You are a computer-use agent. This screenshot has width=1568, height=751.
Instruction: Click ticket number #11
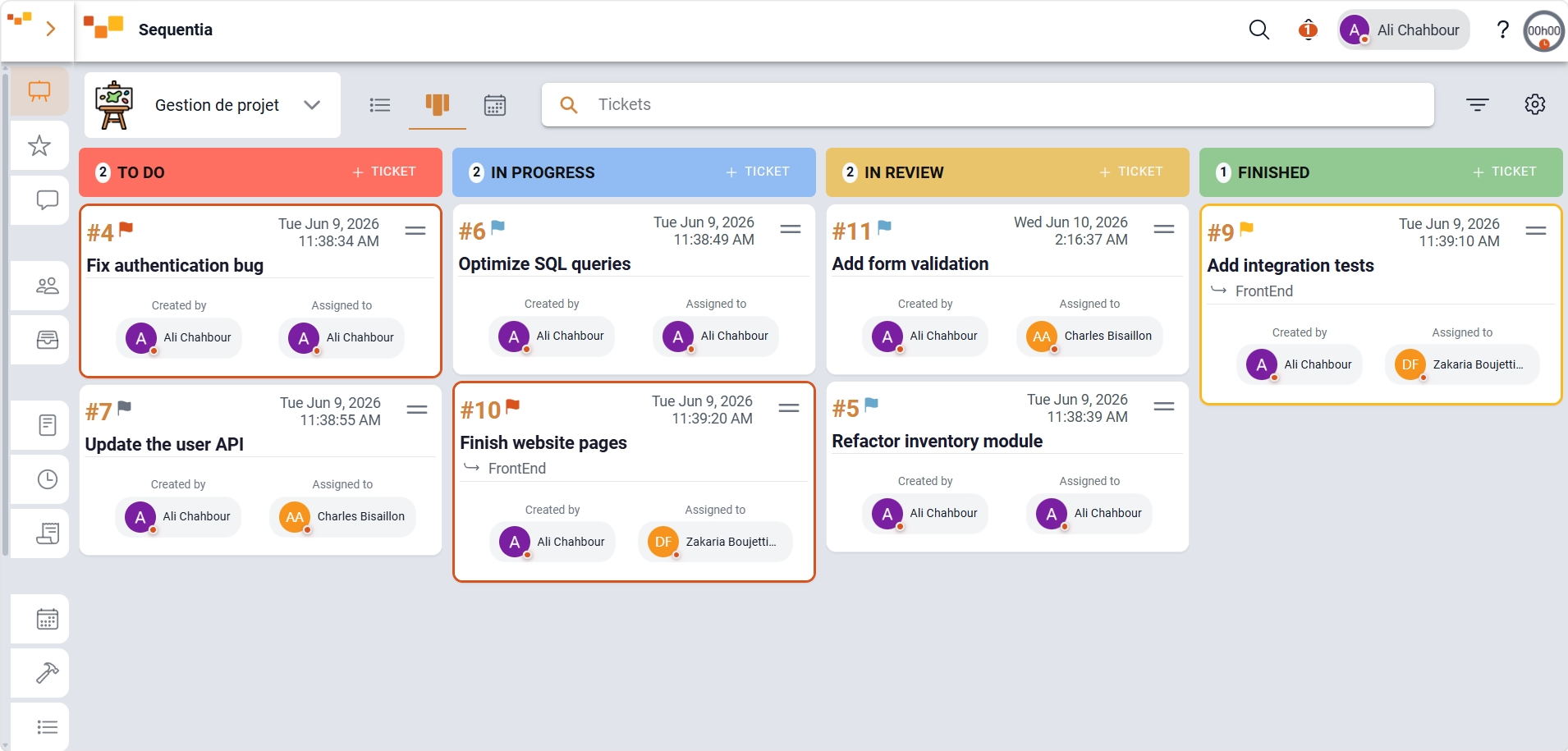coord(850,231)
